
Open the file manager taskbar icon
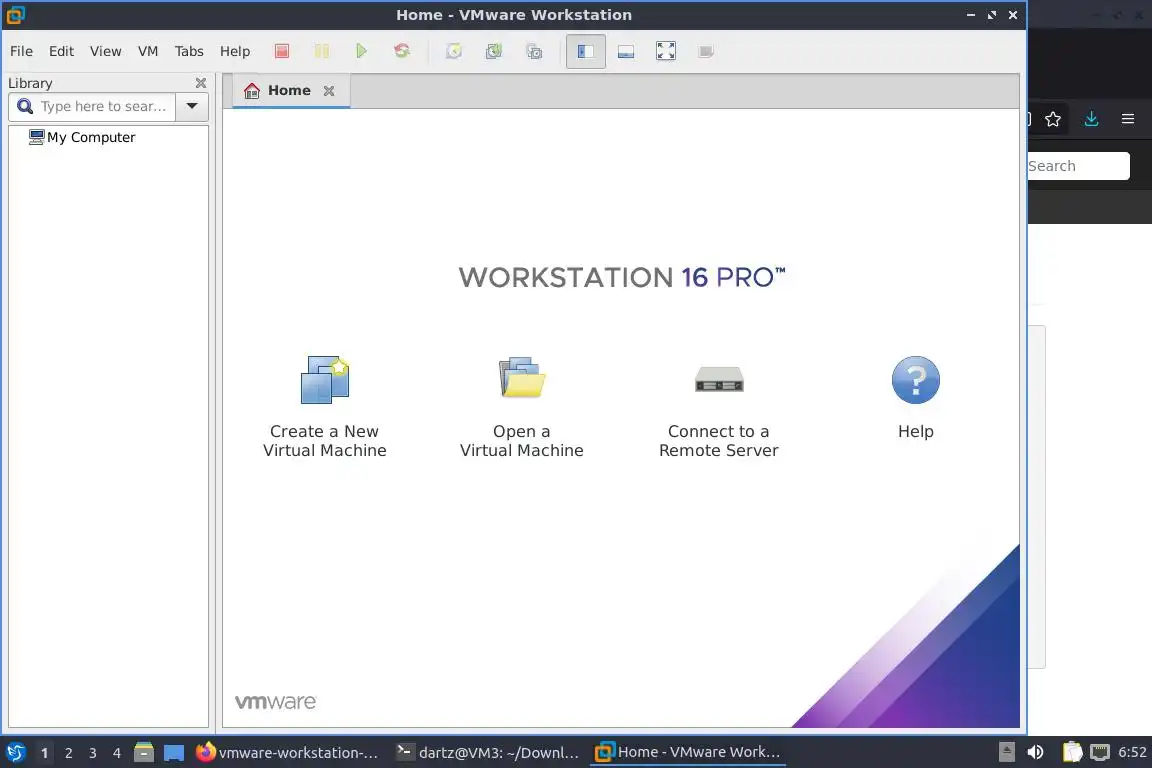144,752
